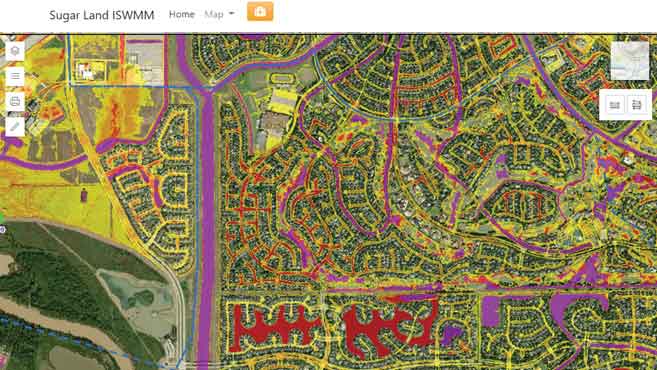Open the layers panel icon

(x=15, y=51)
